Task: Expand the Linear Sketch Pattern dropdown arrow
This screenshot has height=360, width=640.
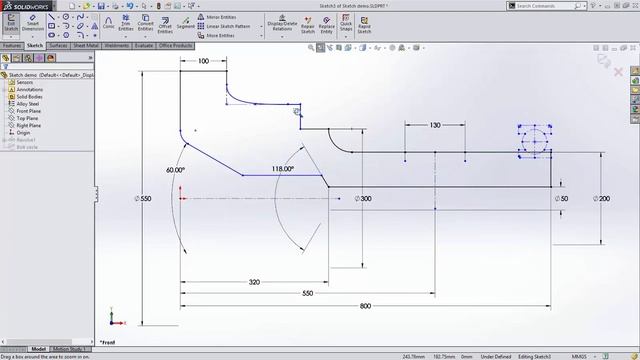Action: coord(261,27)
